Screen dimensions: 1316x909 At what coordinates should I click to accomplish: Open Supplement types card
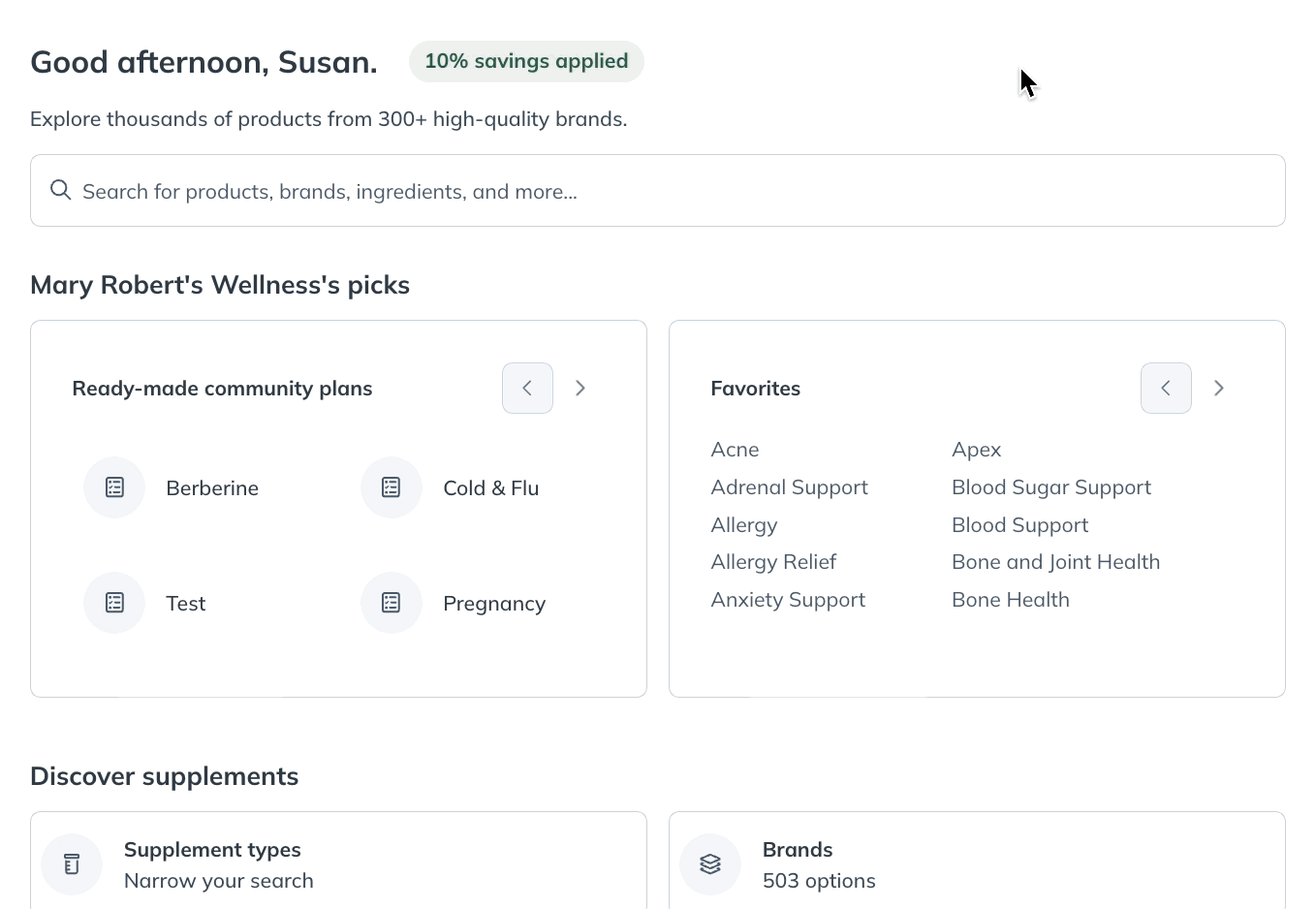[338, 861]
